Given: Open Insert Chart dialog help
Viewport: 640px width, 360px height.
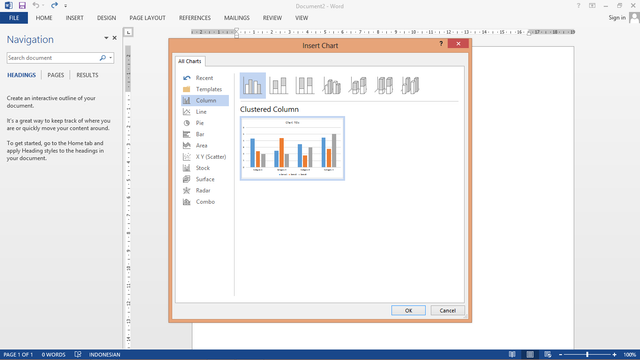Looking at the screenshot, I should (x=441, y=44).
